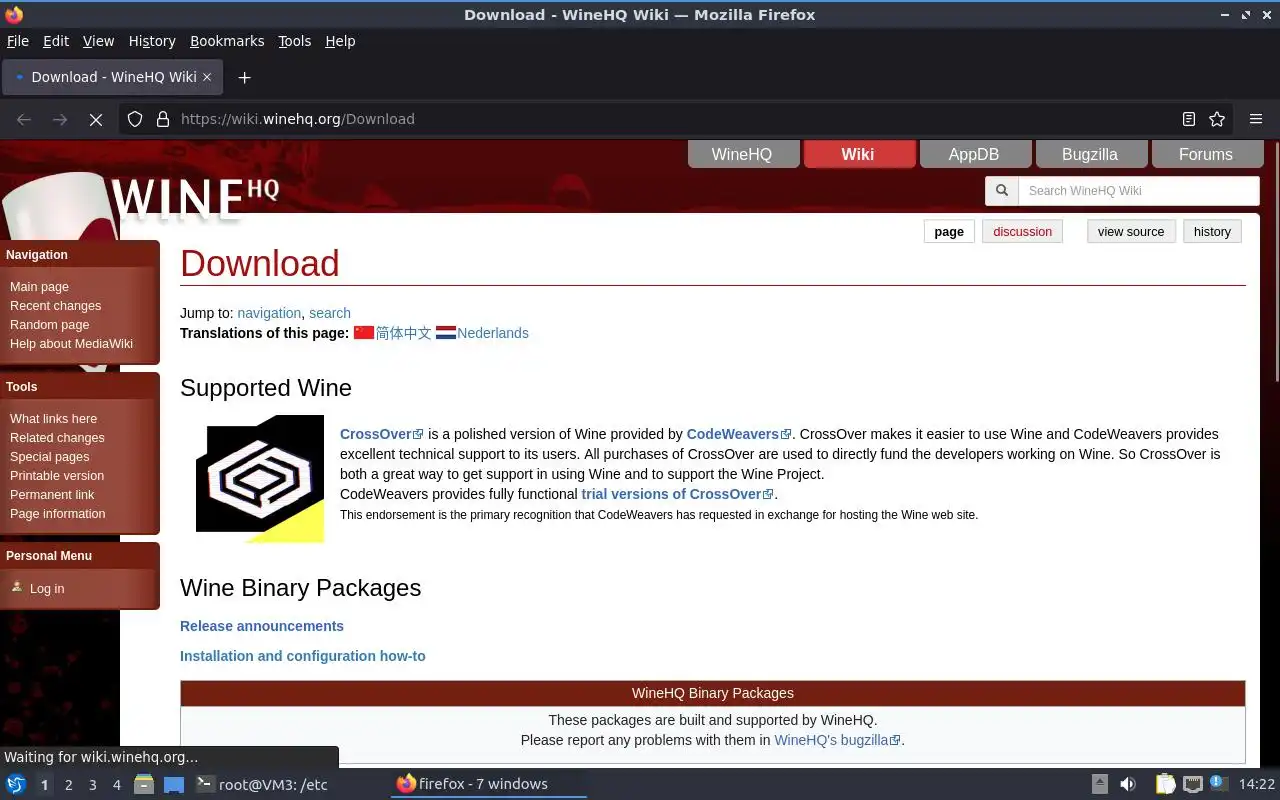Open Special pages link
1280x800 pixels.
[49, 457]
